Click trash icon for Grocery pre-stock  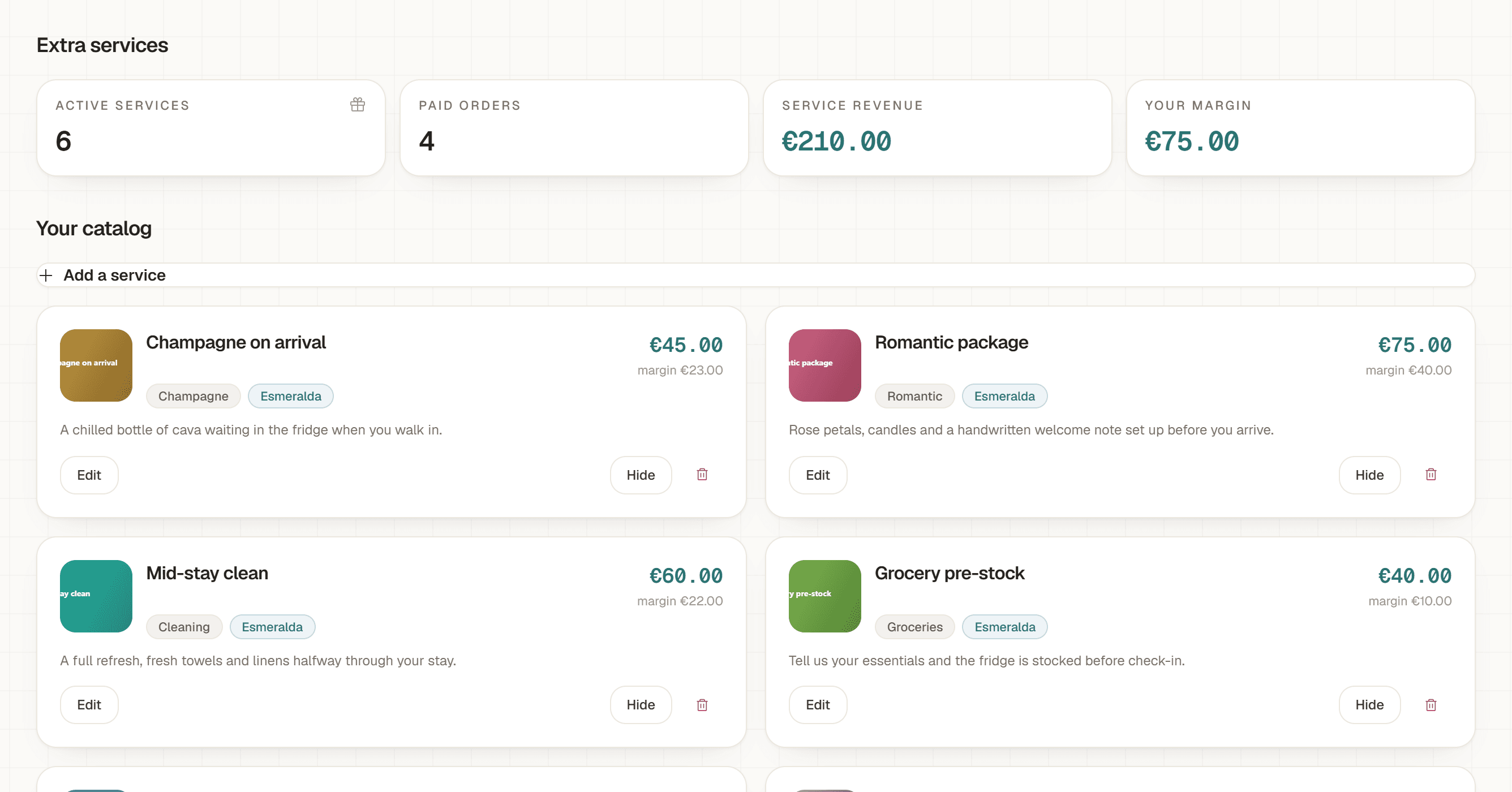point(1431,704)
